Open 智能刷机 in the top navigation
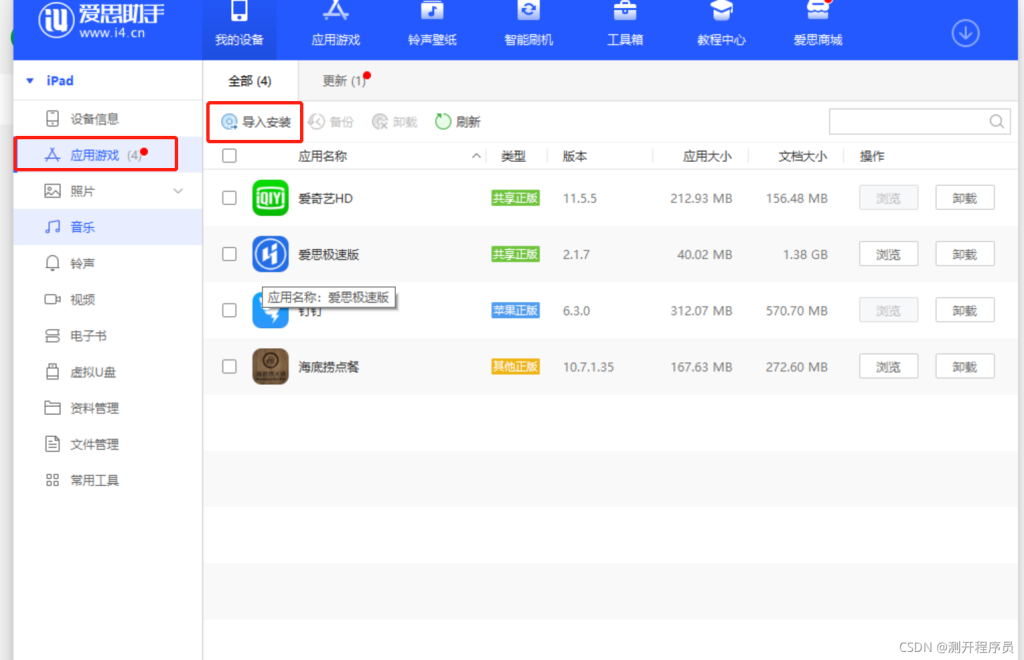This screenshot has width=1024, height=660. click(x=528, y=26)
